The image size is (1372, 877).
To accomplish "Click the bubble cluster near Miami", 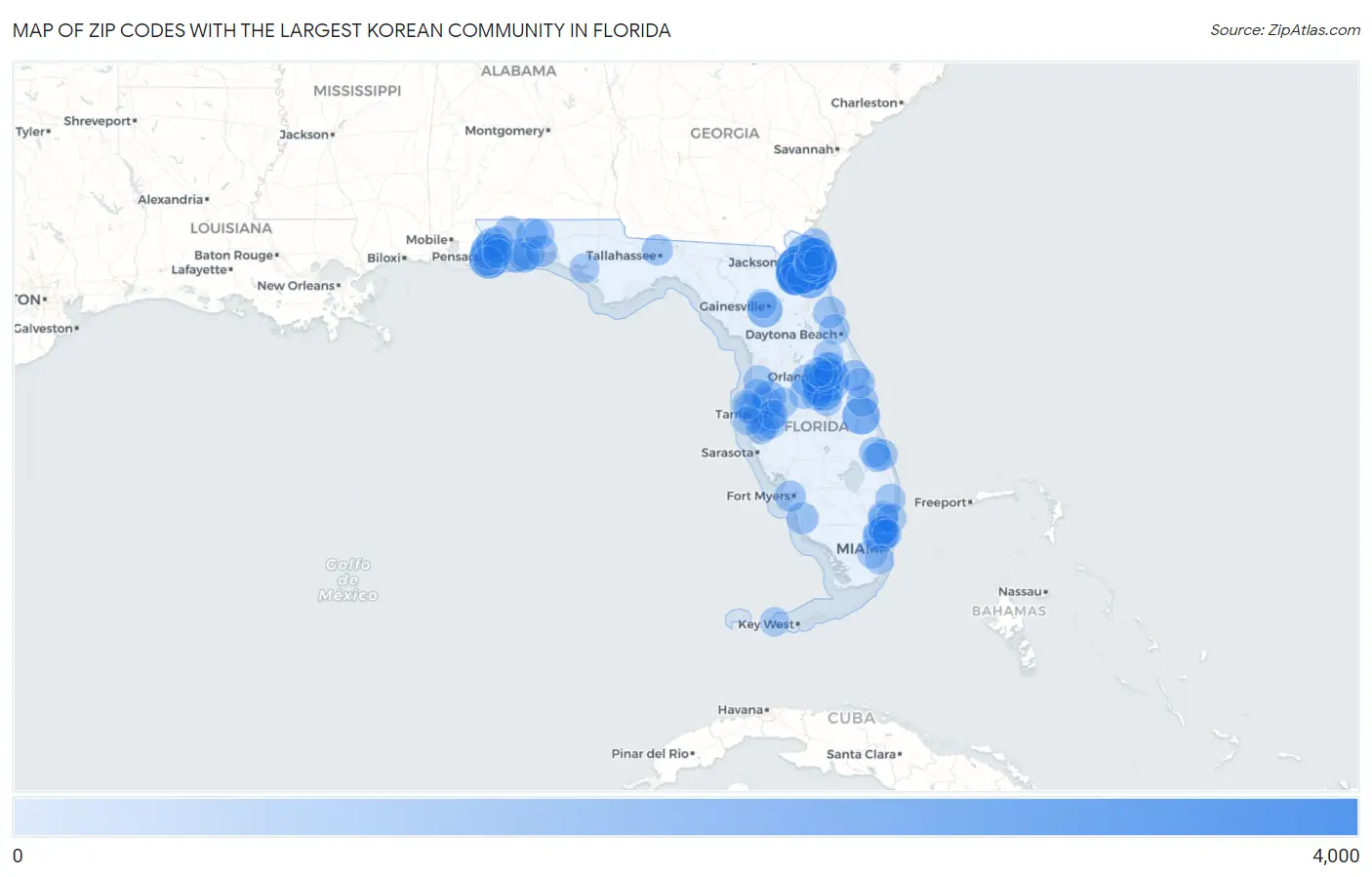I will pos(882,533).
